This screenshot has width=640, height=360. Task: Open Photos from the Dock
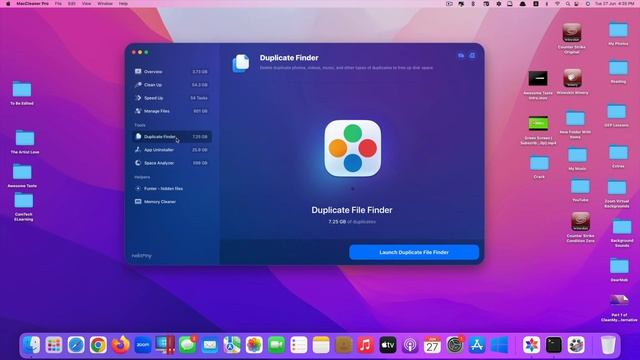click(254, 345)
